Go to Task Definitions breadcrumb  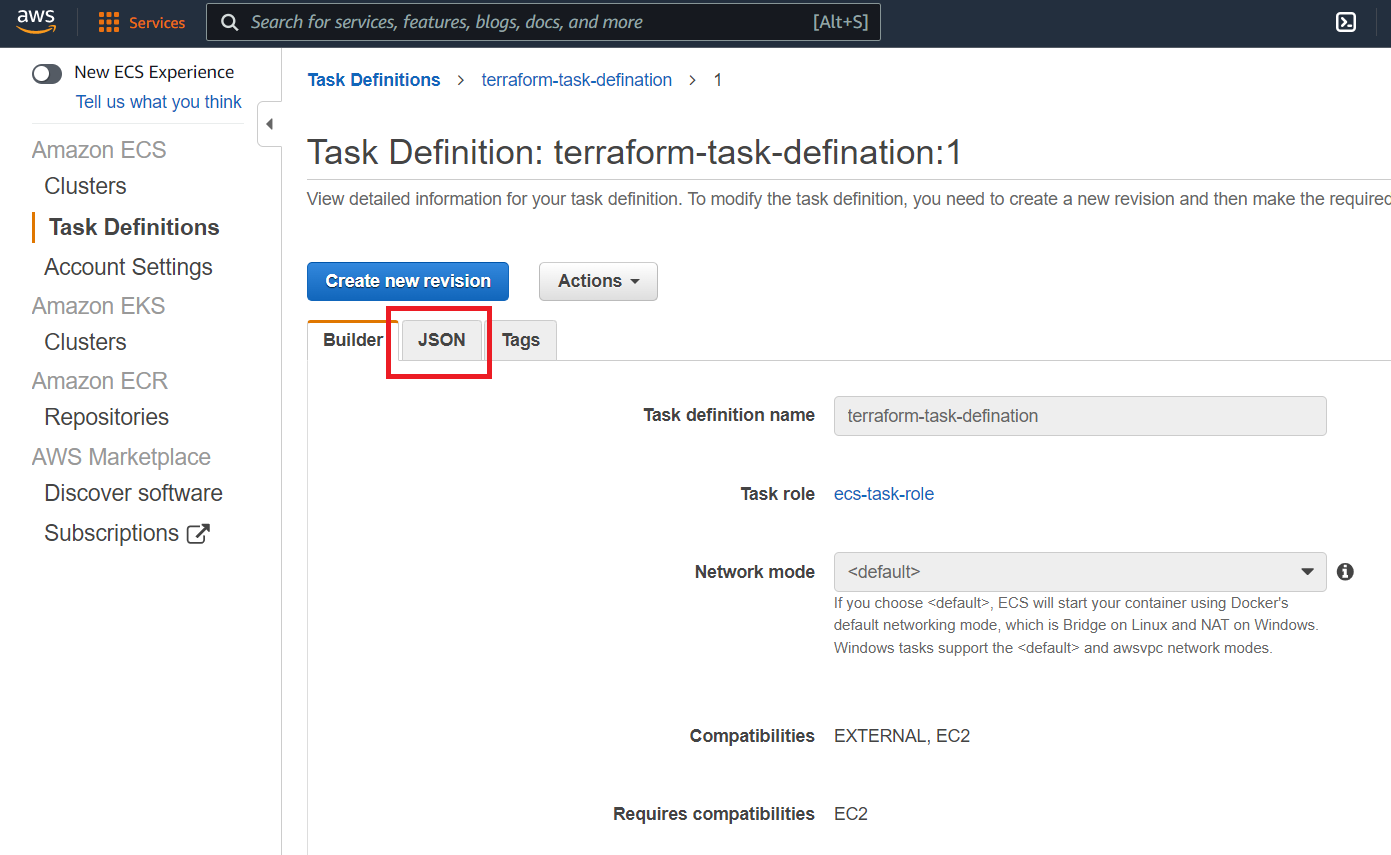[374, 80]
